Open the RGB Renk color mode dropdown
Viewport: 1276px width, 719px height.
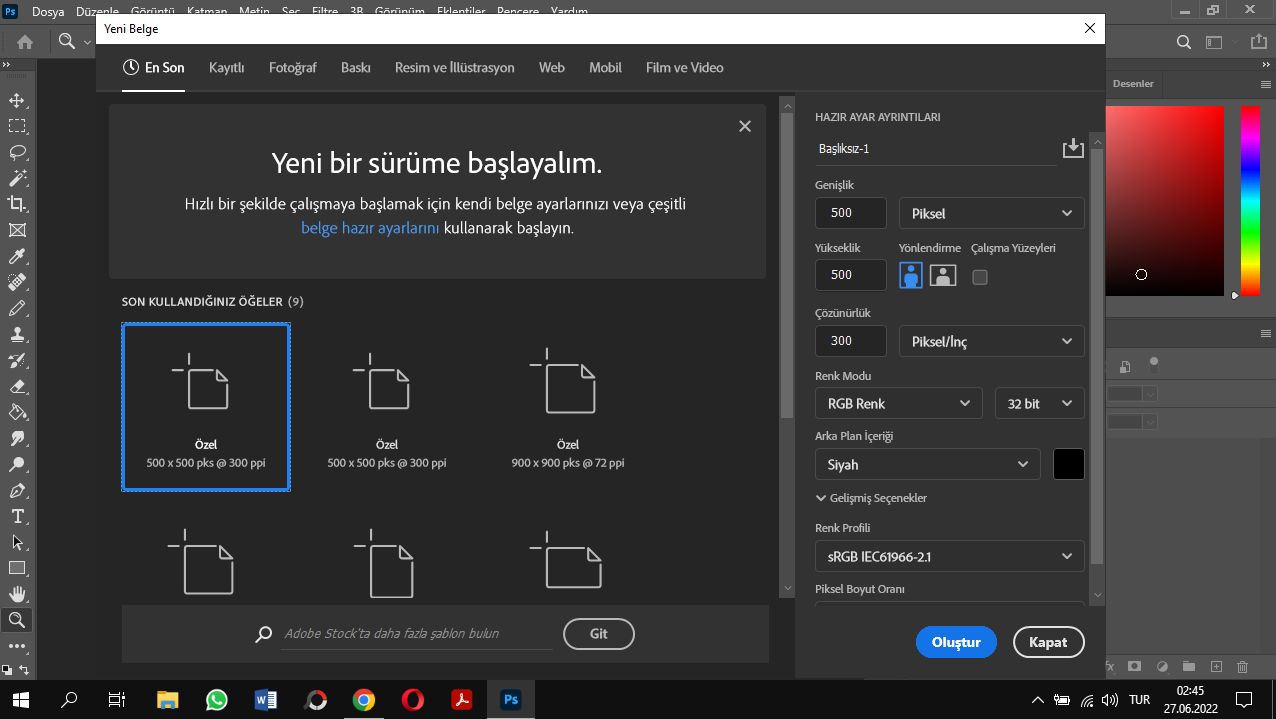(x=898, y=404)
